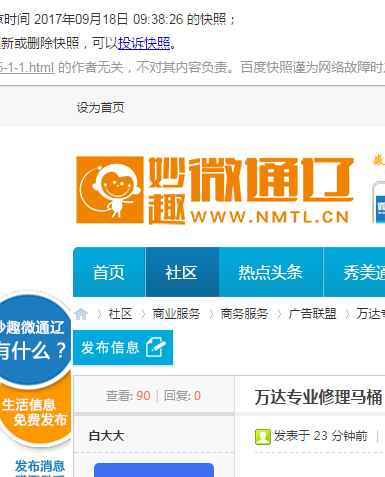385x477 pixels.
Task: Open the 社区 navigation tab
Action: click(182, 272)
